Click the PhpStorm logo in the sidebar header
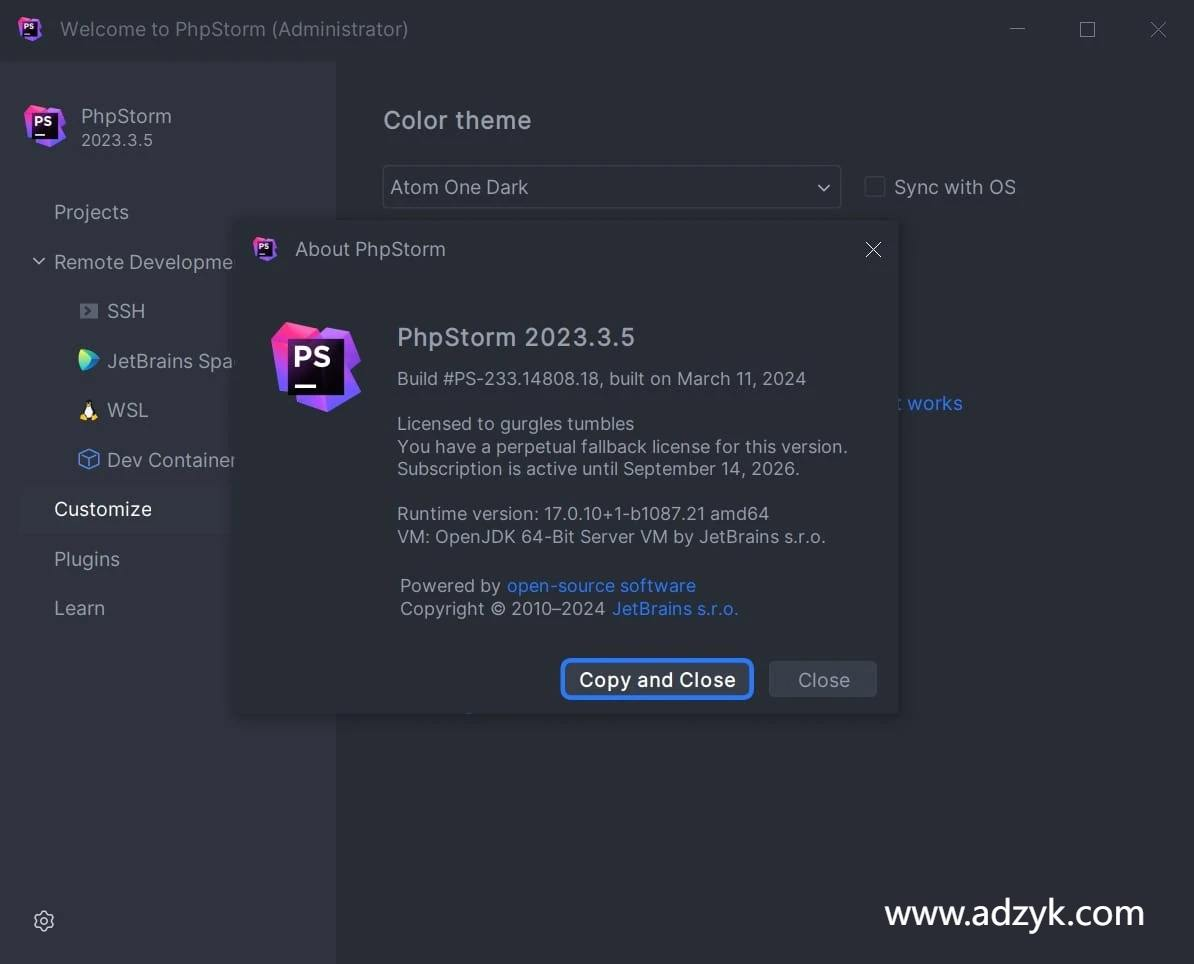The width and height of the screenshot is (1194, 964). click(45, 126)
